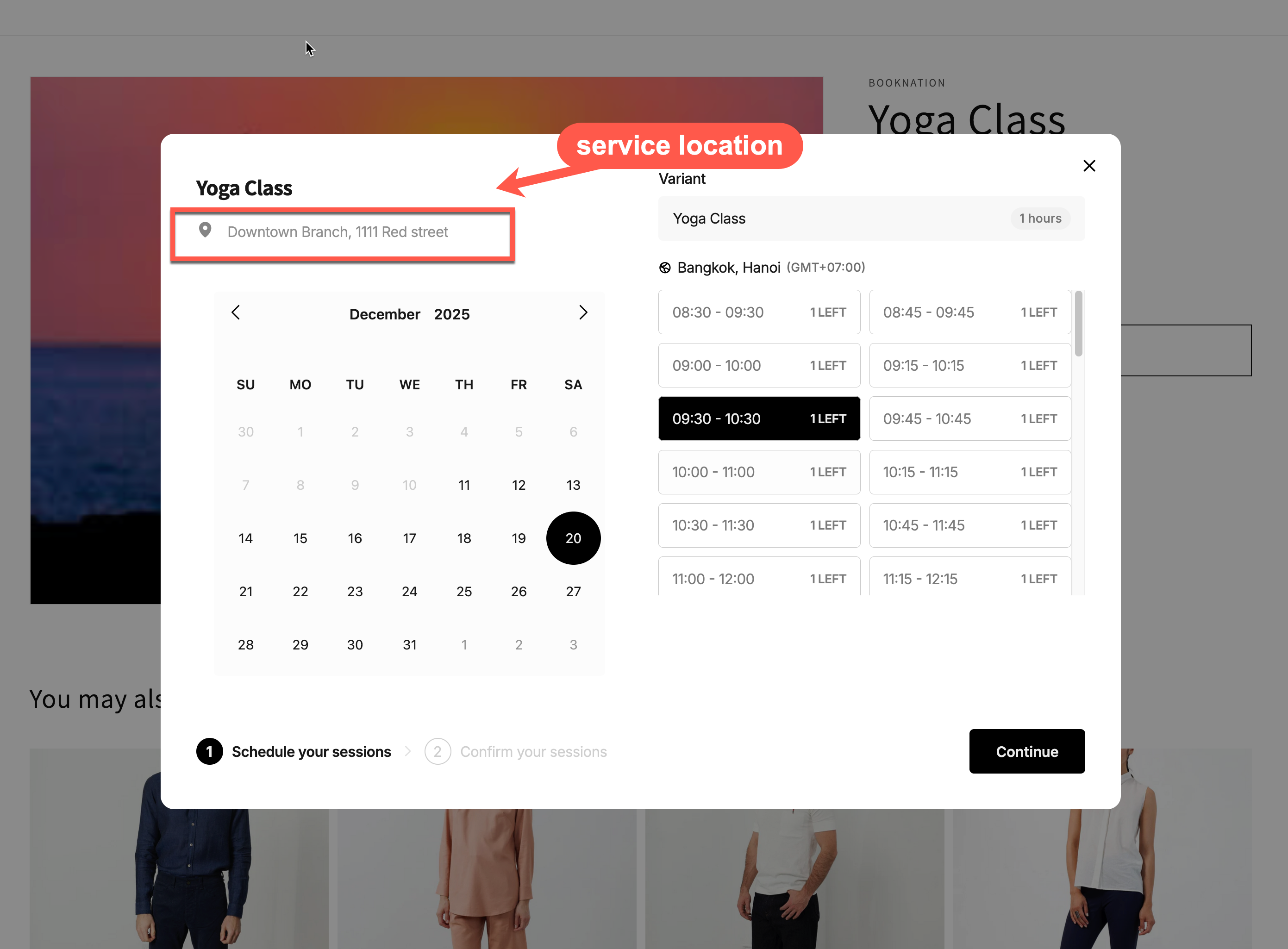Go to previous month with the left chevron
The image size is (1288, 949).
coord(236,312)
